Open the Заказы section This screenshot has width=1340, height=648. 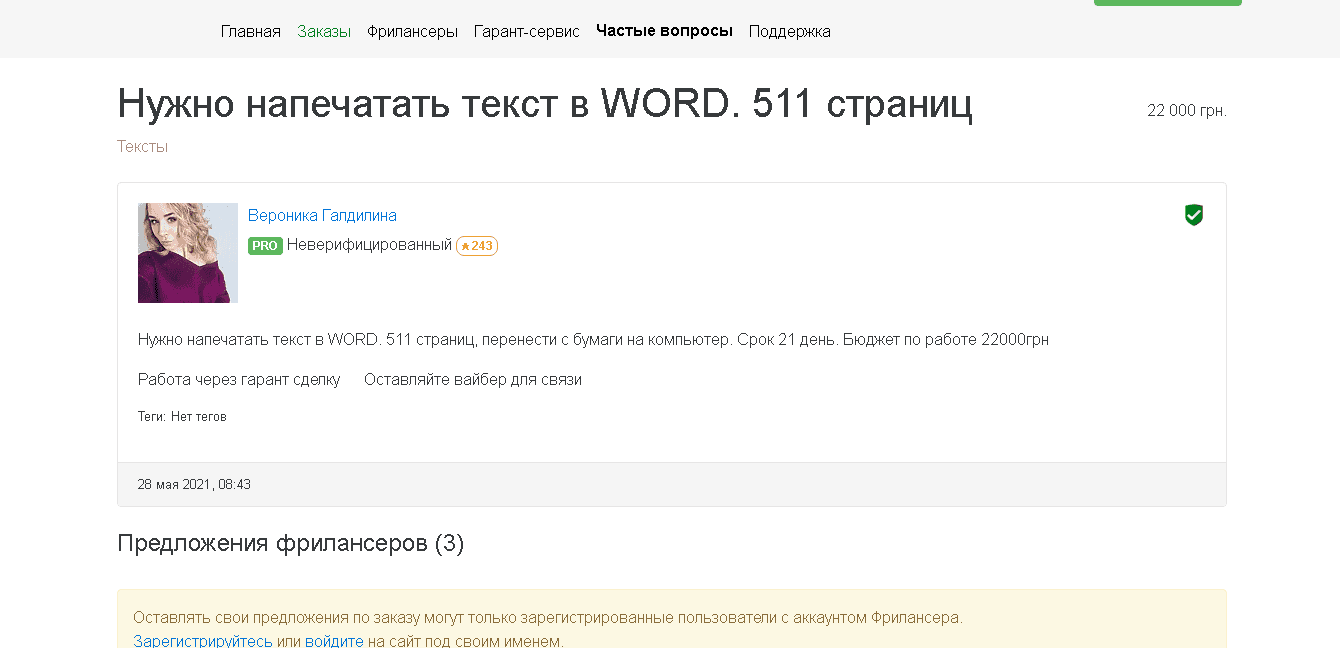tap(324, 31)
